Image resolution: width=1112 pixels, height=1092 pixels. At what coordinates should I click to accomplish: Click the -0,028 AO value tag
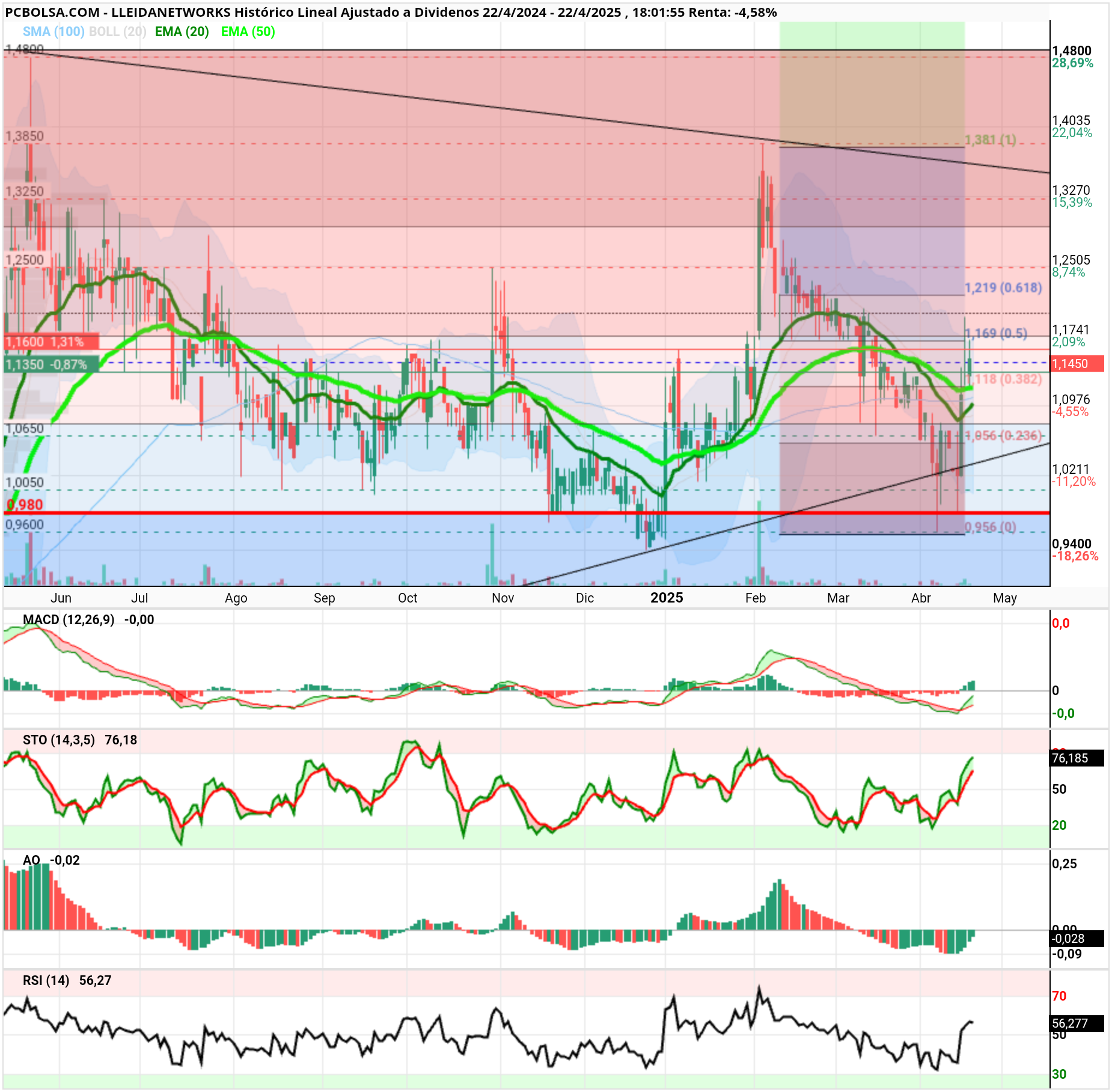[1077, 939]
